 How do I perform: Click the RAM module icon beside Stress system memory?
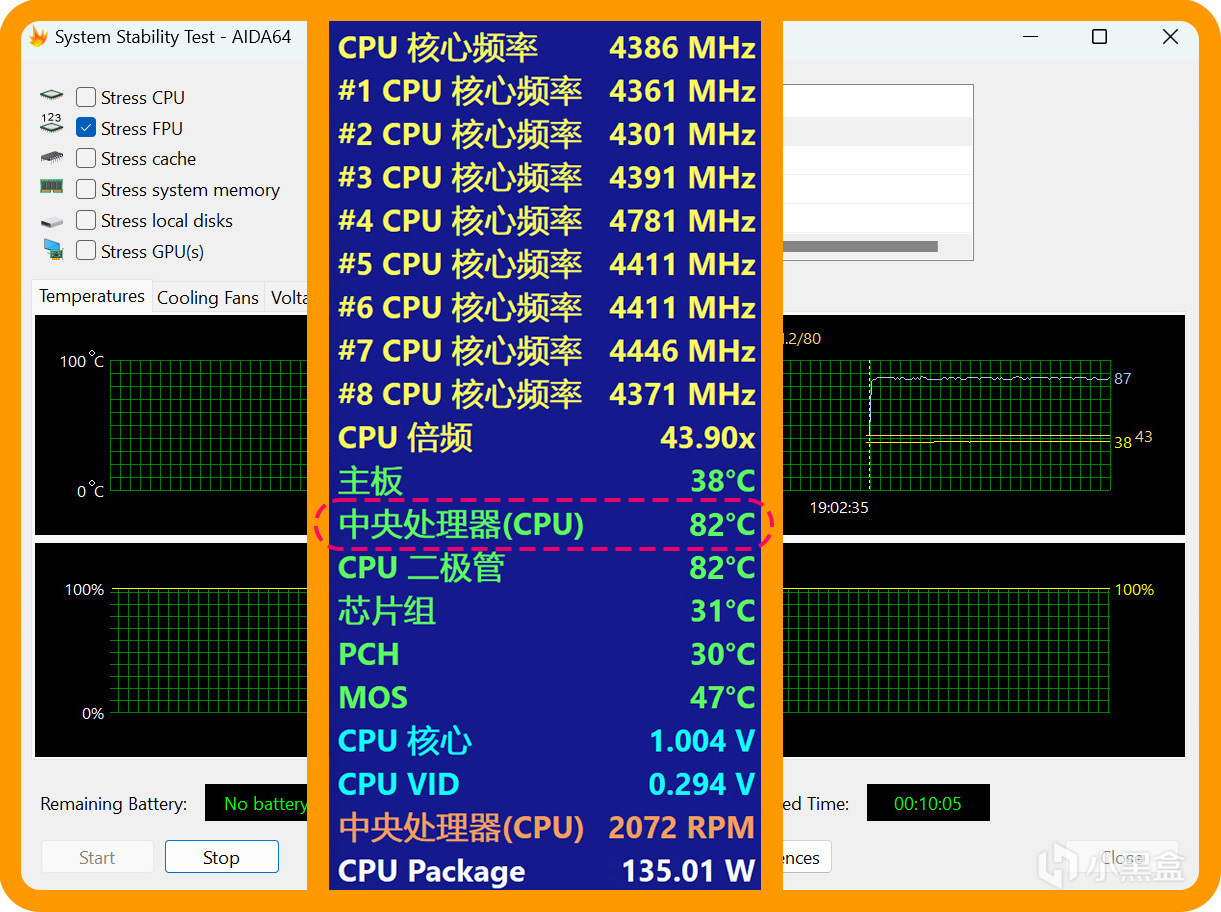coord(52,186)
